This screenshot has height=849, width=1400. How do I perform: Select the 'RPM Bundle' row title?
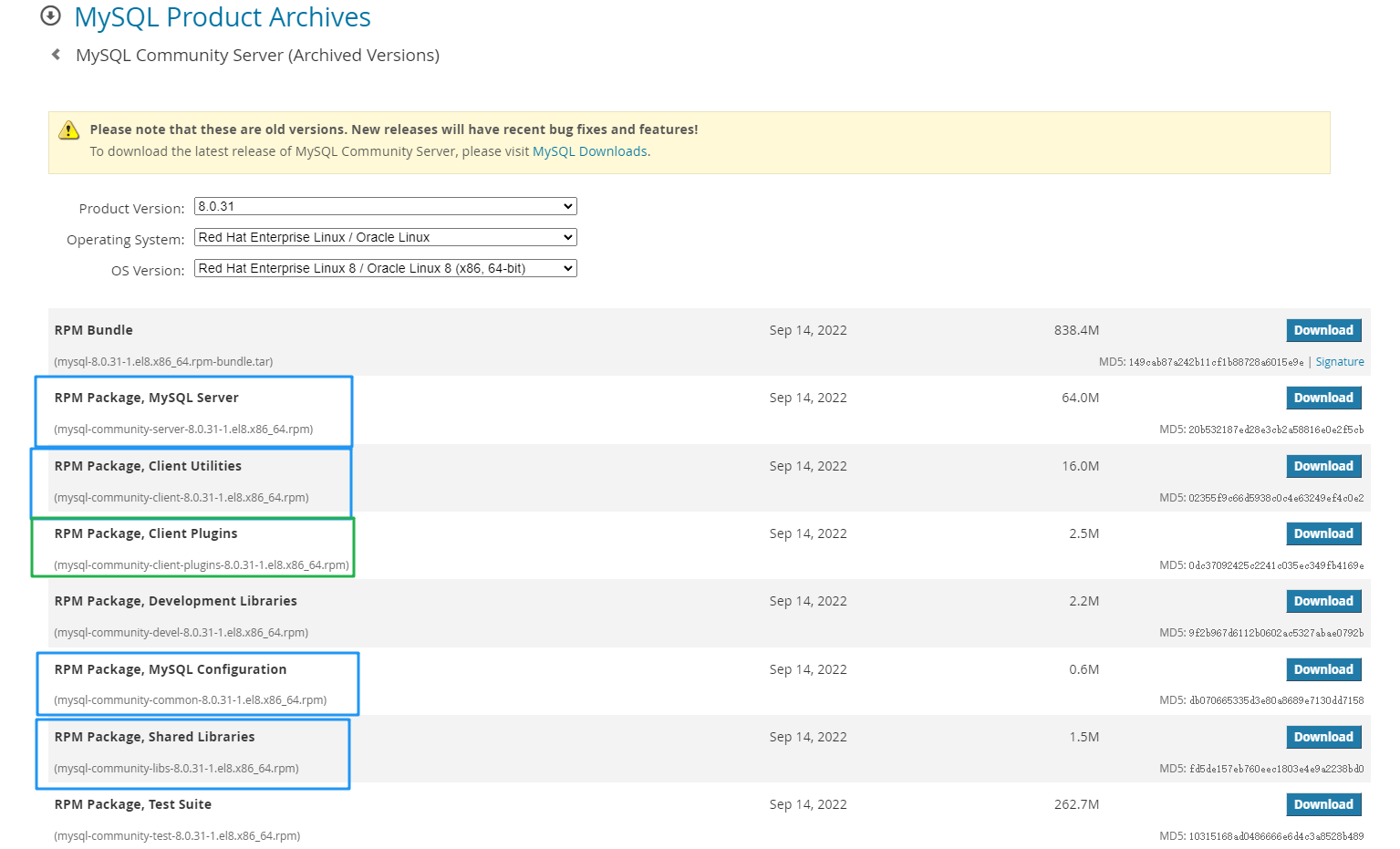point(94,330)
